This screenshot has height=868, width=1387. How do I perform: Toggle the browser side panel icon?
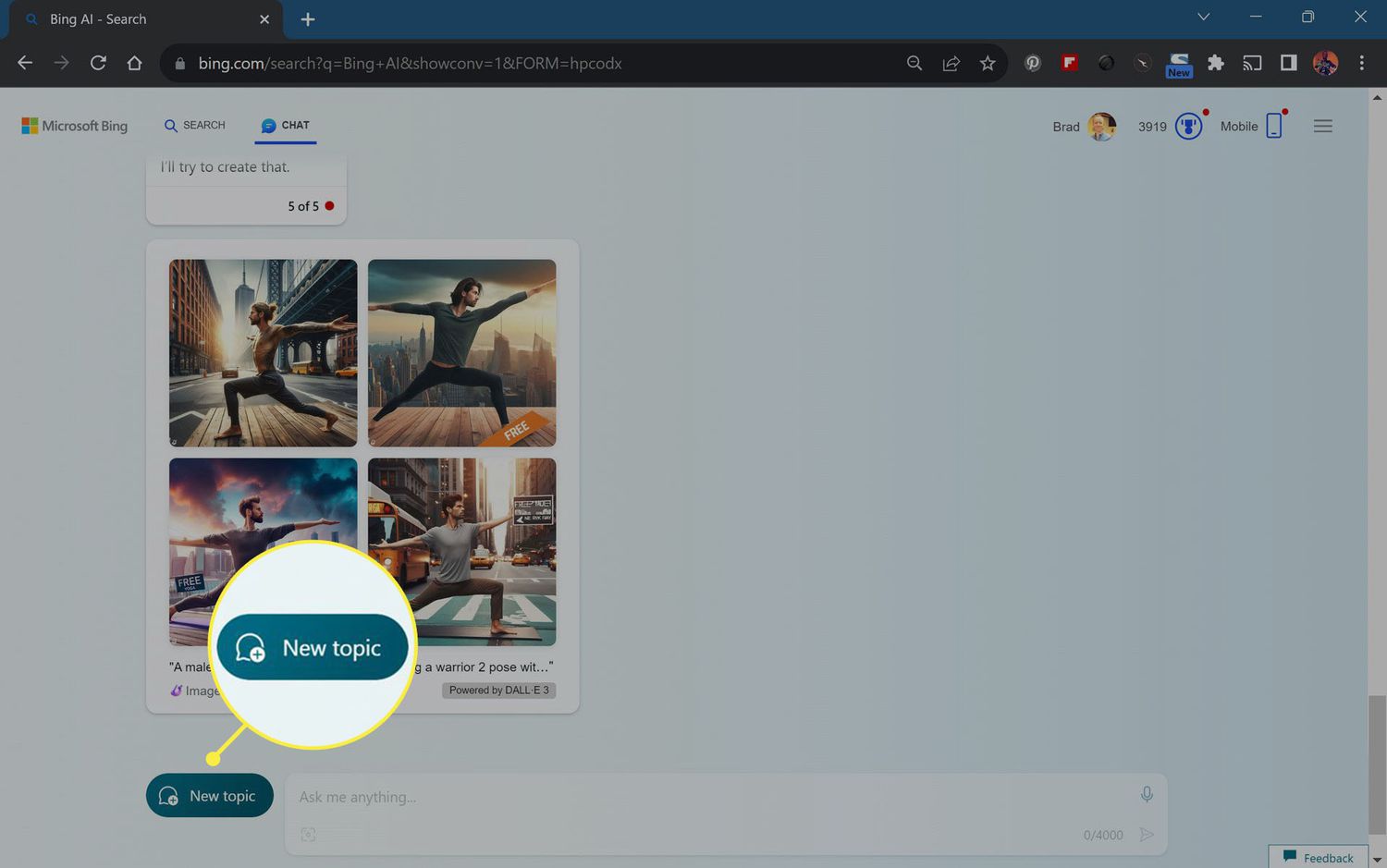pyautogui.click(x=1288, y=63)
